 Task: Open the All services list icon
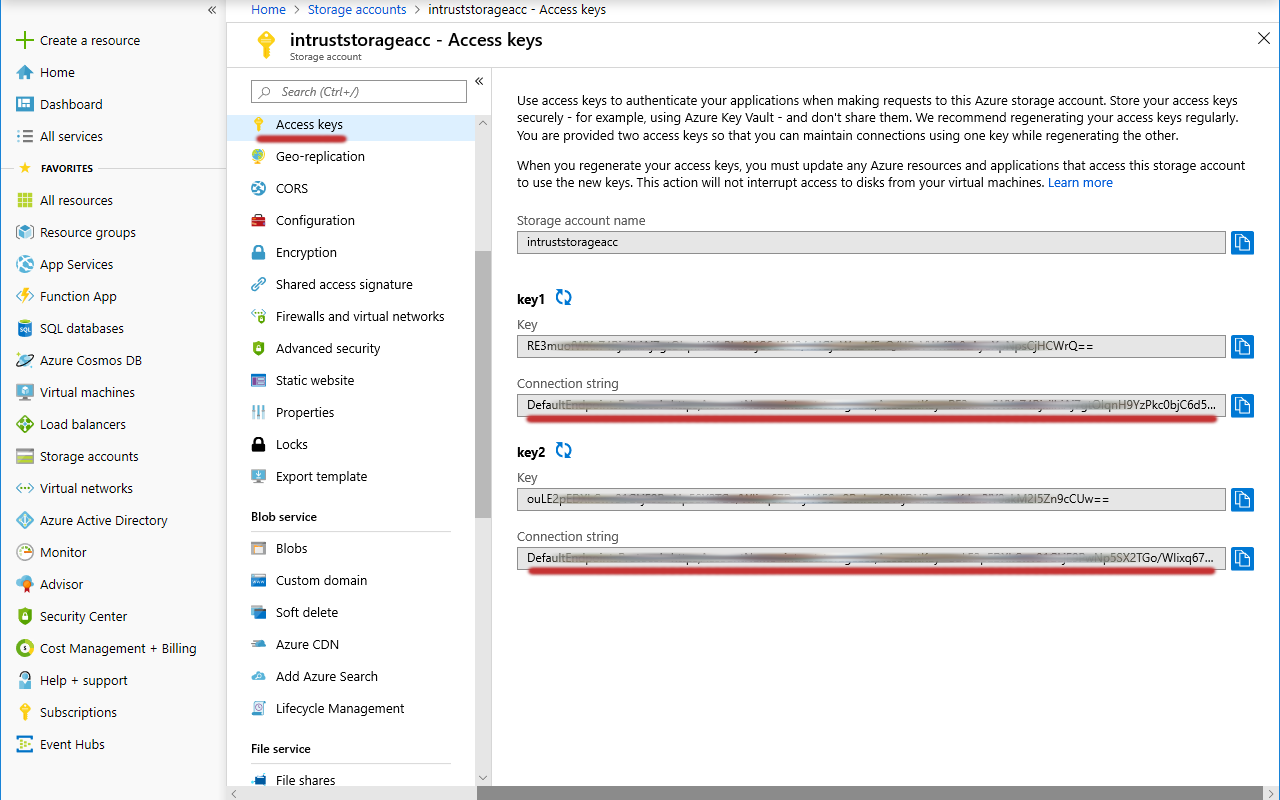tap(25, 136)
